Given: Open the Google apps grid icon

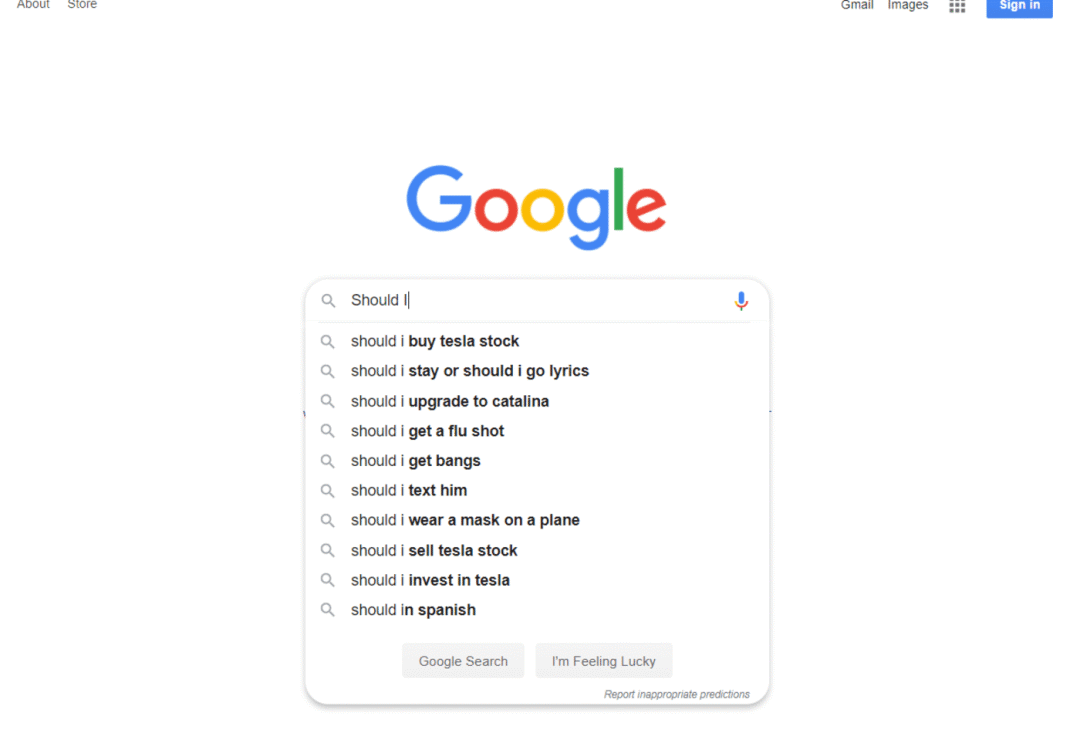Looking at the screenshot, I should [x=957, y=6].
